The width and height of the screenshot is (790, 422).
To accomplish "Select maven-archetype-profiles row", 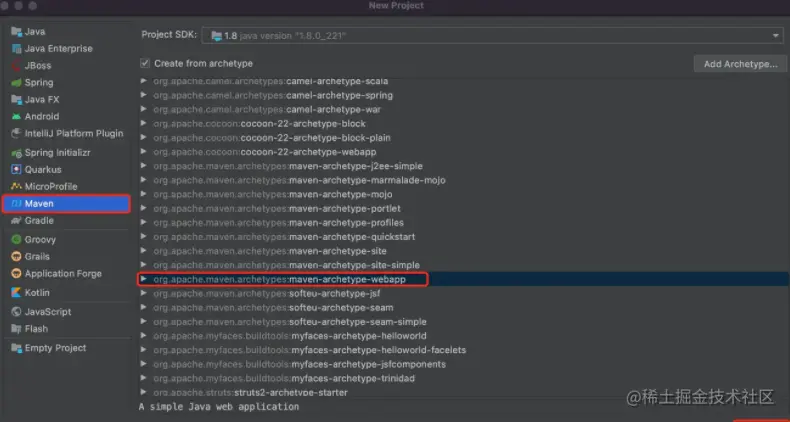I will click(464, 222).
